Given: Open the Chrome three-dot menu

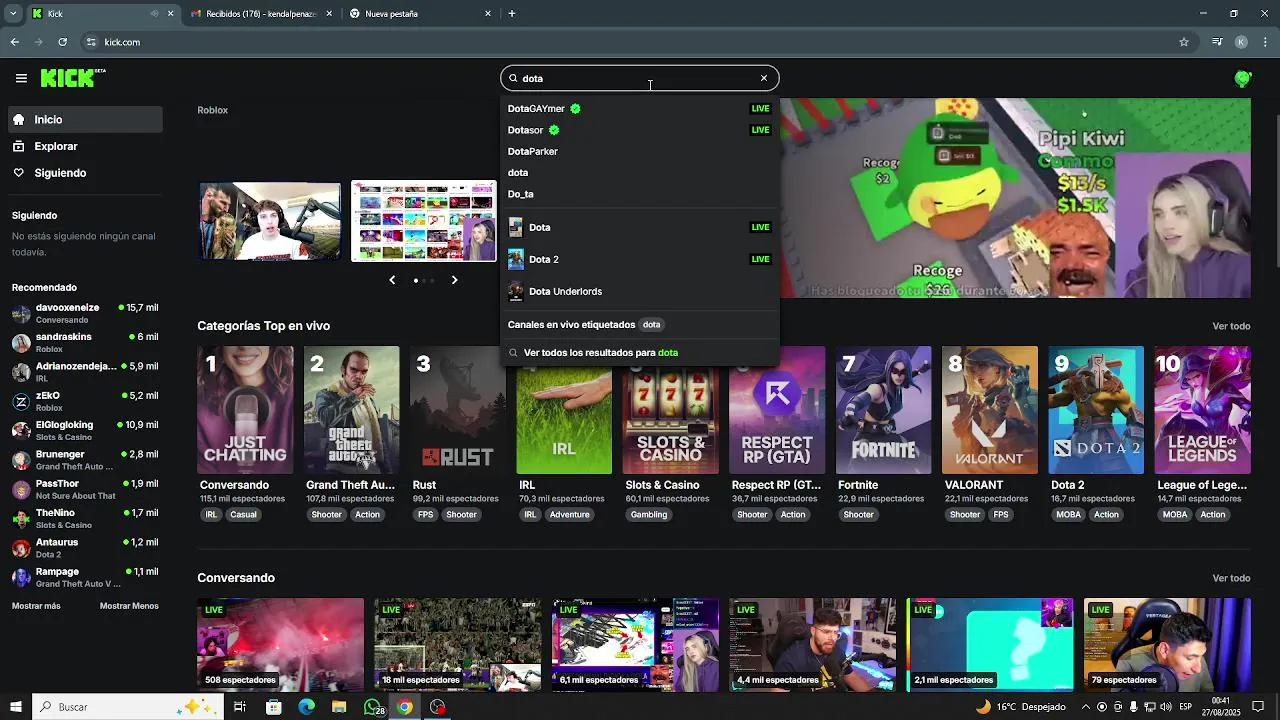Looking at the screenshot, I should tap(1265, 42).
